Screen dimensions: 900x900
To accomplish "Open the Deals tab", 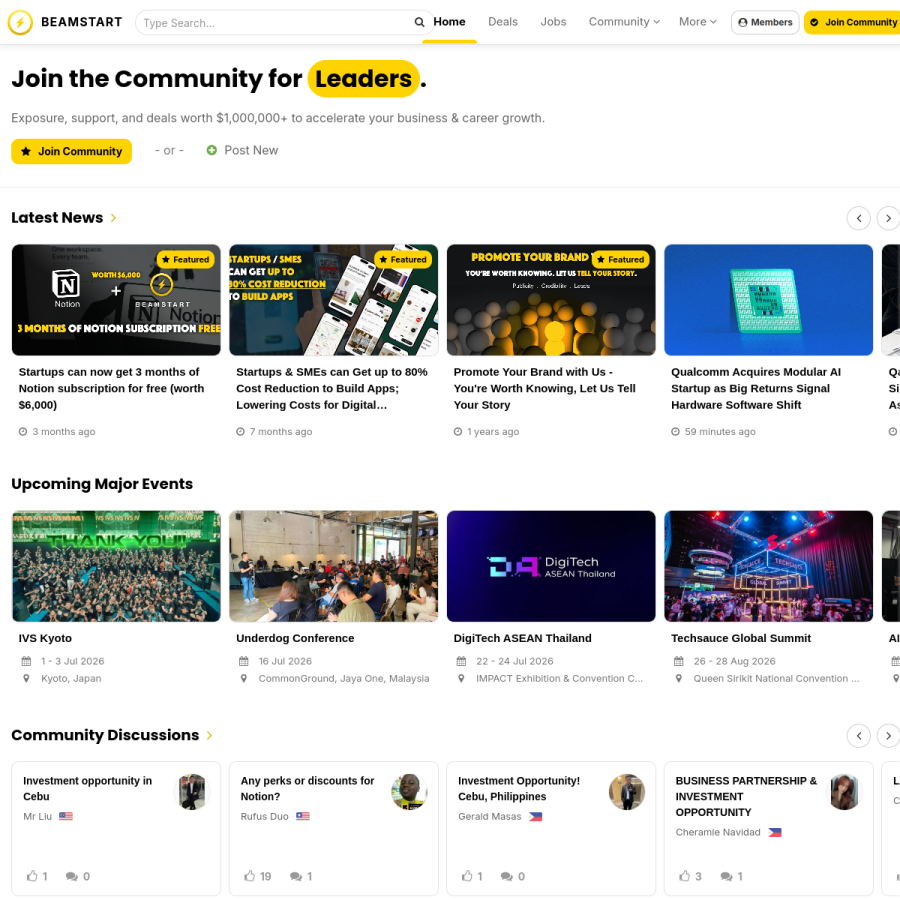I will [x=503, y=22].
